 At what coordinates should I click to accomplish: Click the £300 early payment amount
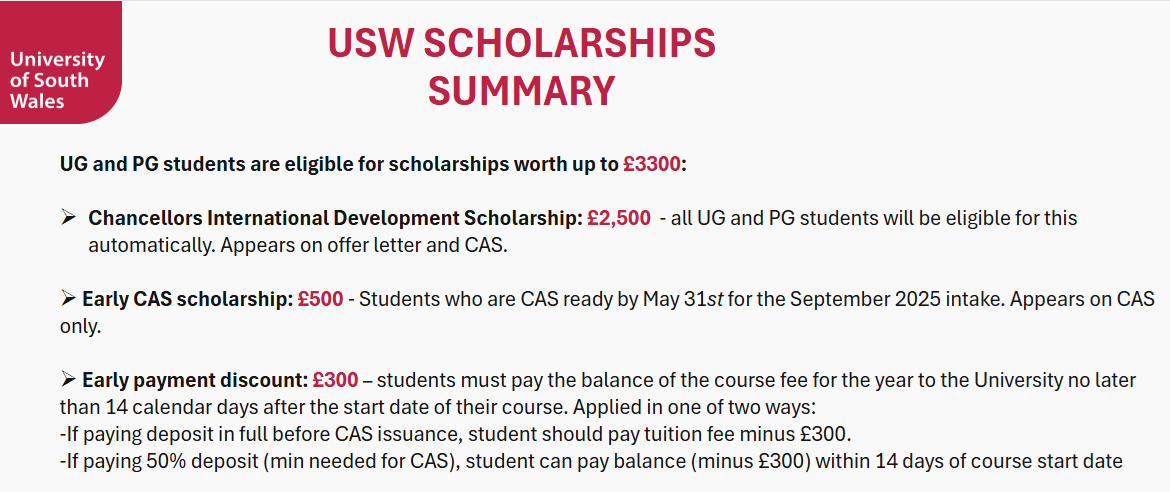335,381
